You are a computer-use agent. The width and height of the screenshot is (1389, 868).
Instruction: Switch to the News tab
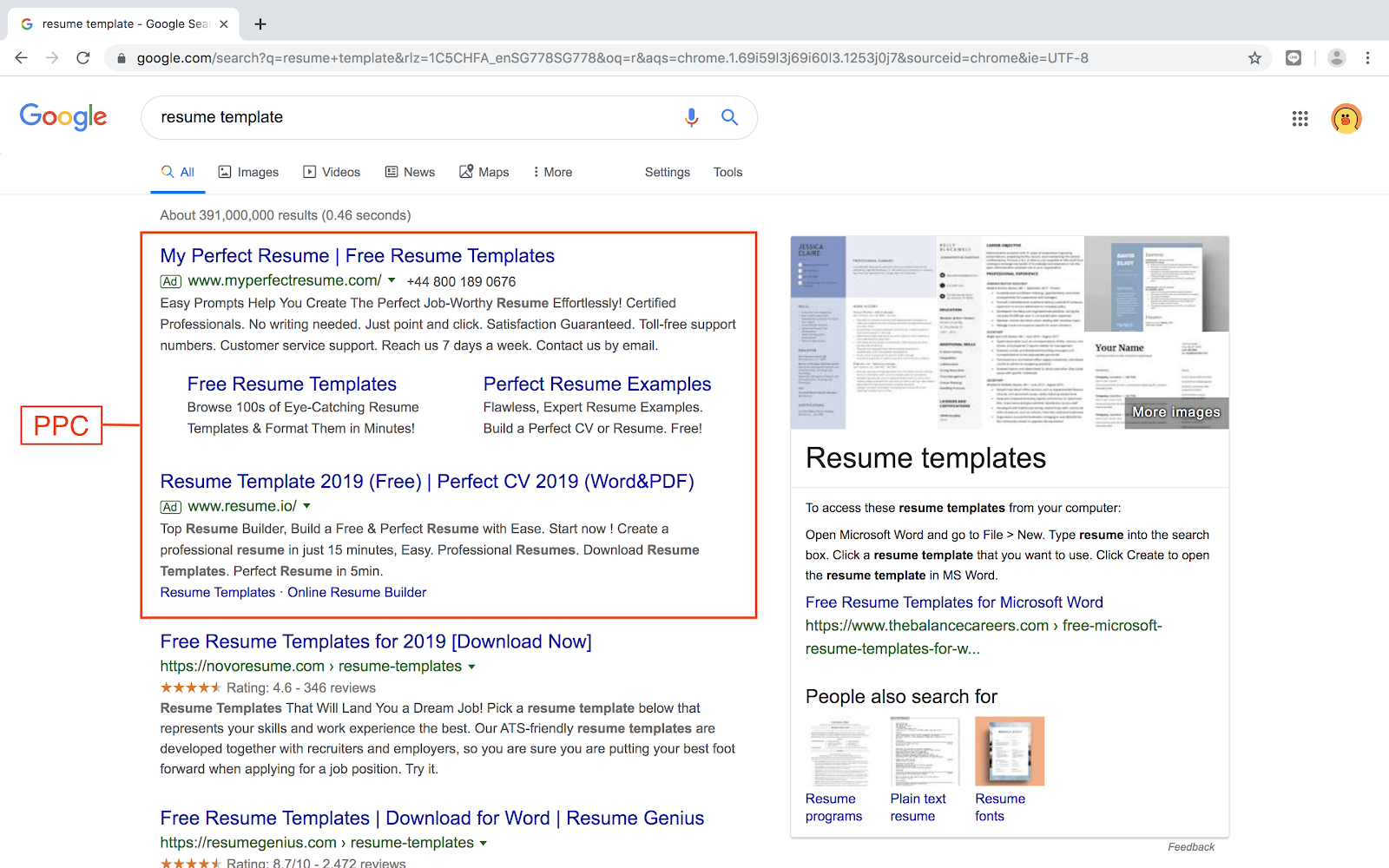click(410, 172)
